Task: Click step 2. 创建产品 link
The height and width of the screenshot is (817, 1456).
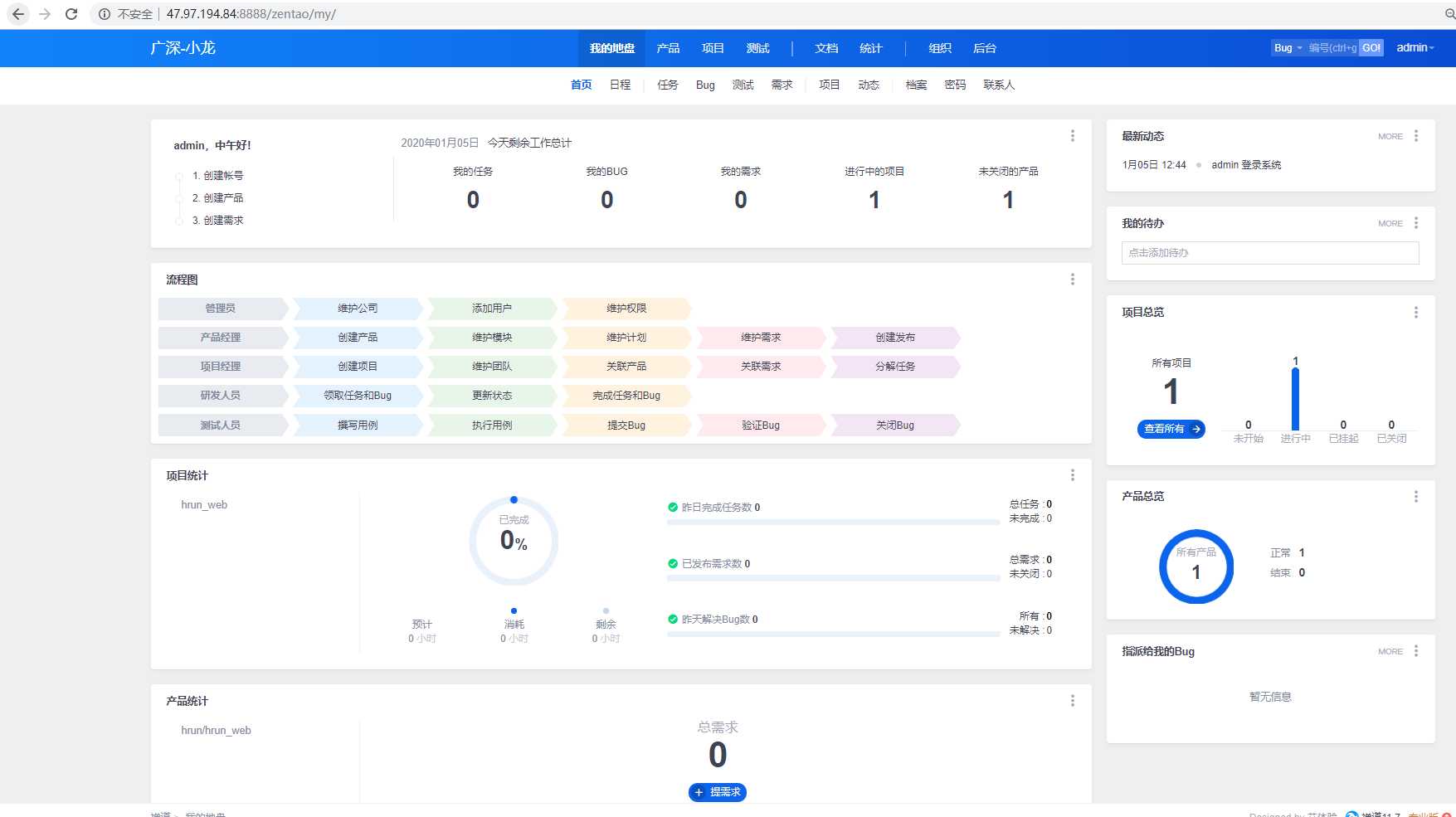Action: tap(217, 197)
